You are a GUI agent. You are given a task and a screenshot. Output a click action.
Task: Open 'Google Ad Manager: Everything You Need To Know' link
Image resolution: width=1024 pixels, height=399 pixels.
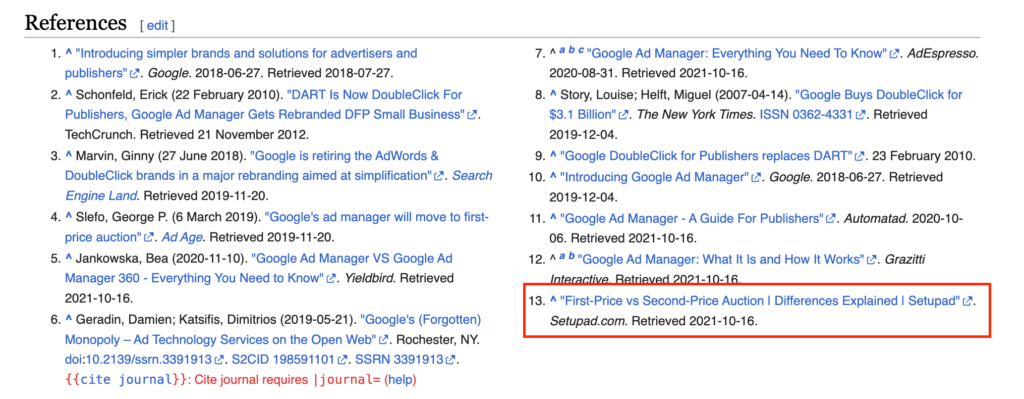click(738, 54)
